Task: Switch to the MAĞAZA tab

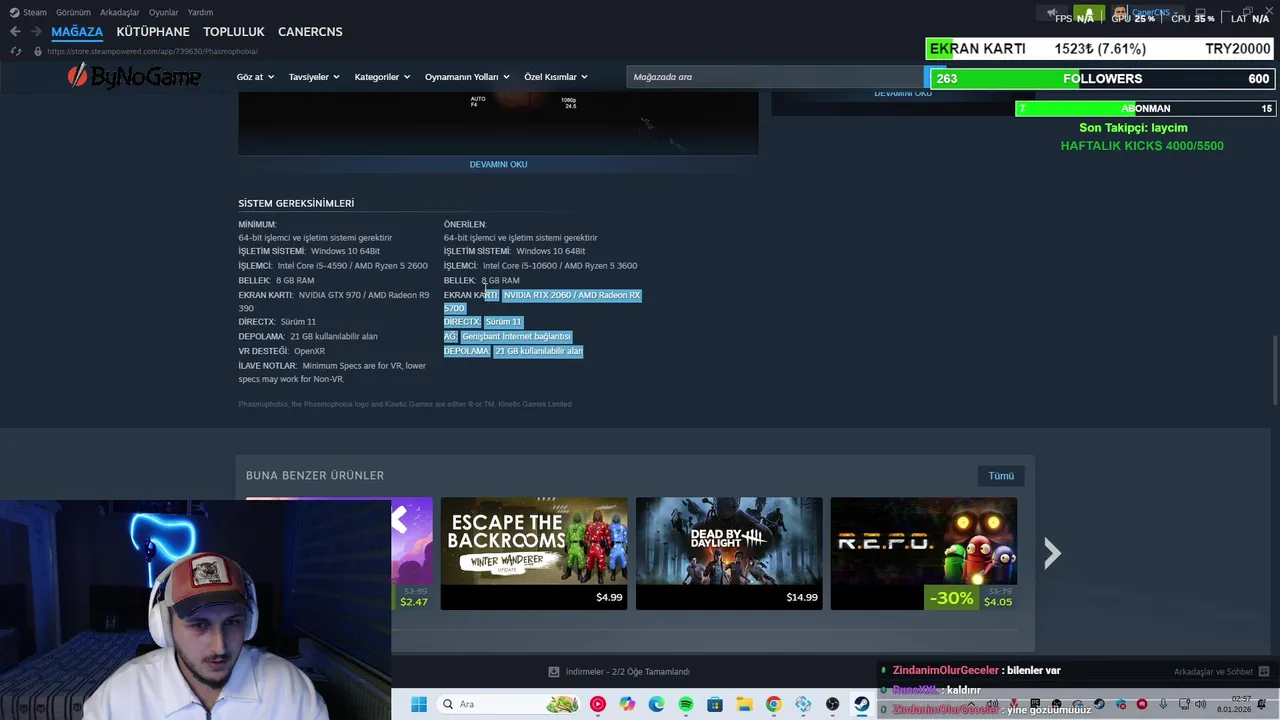Action: tap(77, 32)
